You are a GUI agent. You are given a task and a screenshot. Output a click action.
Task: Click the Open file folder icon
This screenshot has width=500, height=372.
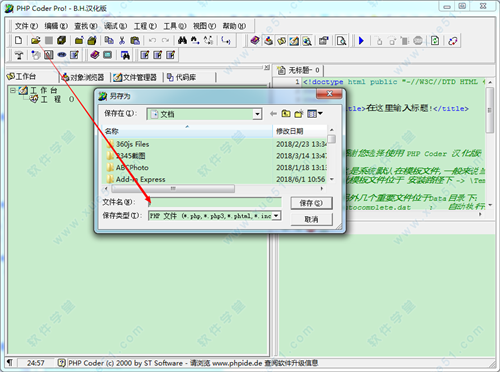coord(35,41)
